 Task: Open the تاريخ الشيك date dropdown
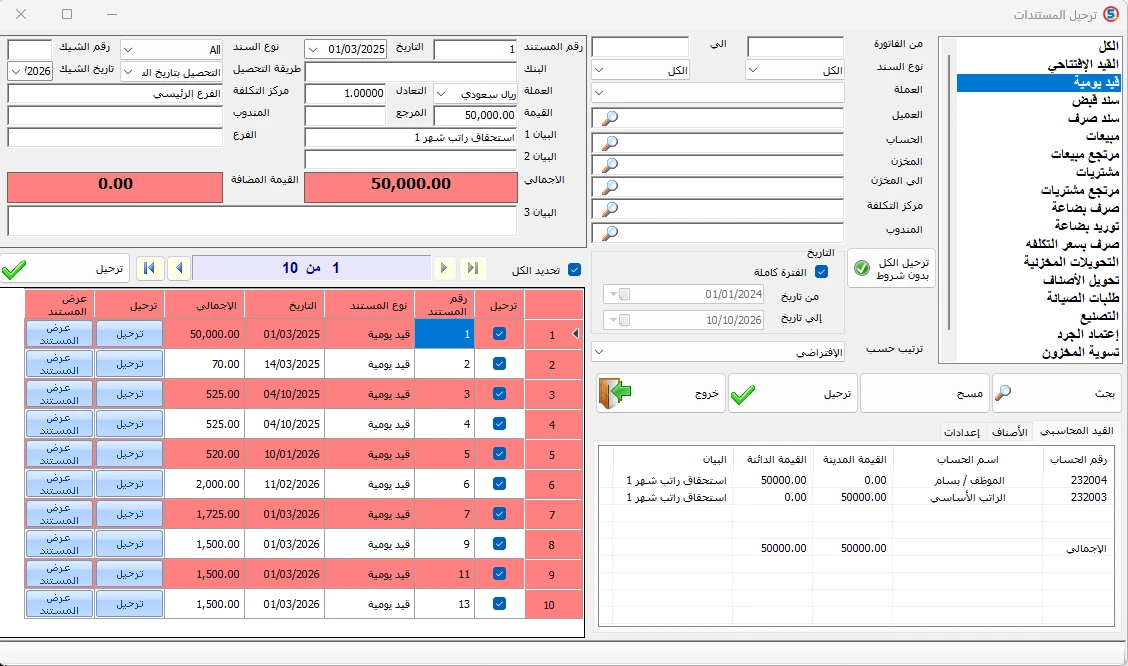click(16, 71)
